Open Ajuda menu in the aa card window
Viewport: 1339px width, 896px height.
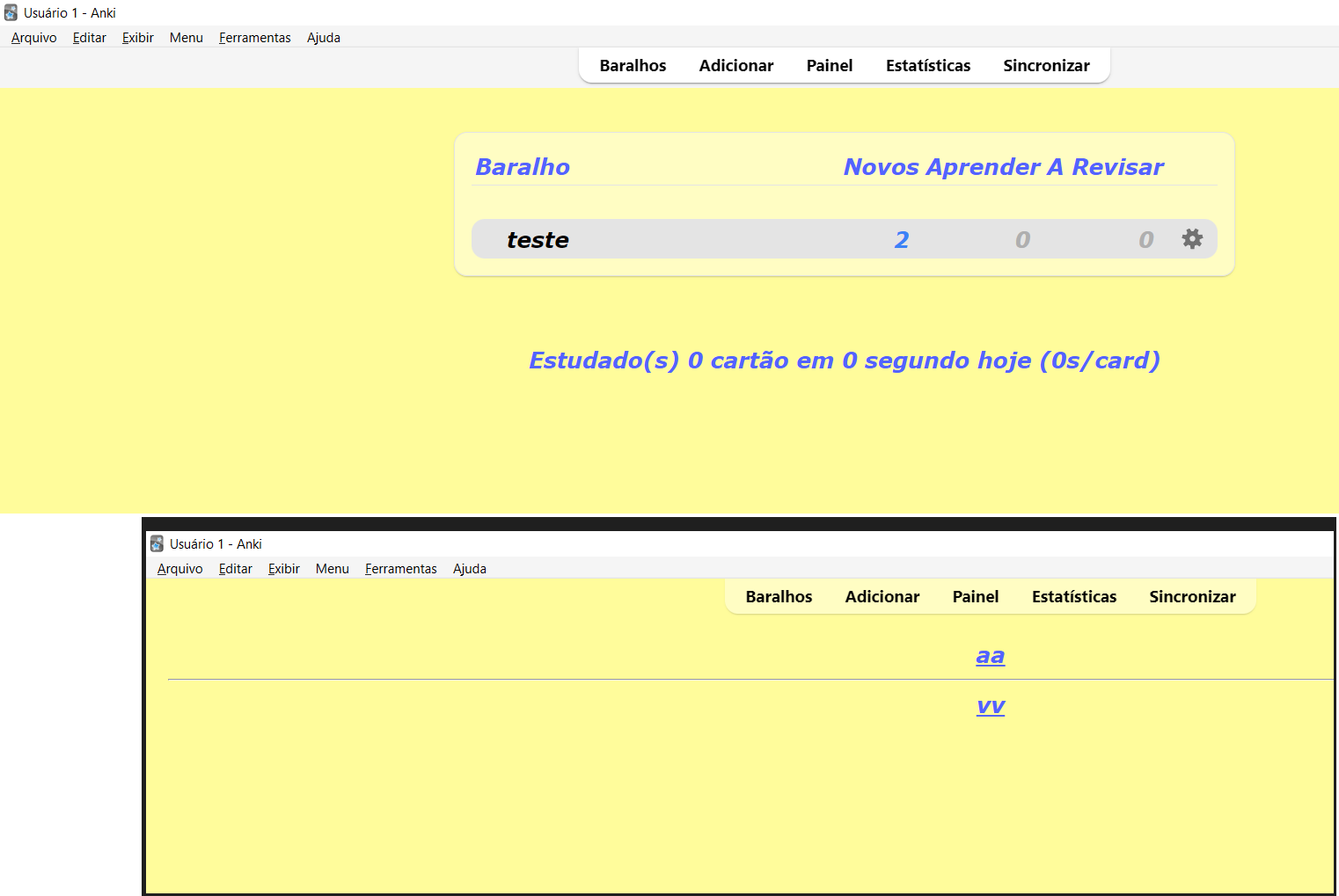click(469, 569)
